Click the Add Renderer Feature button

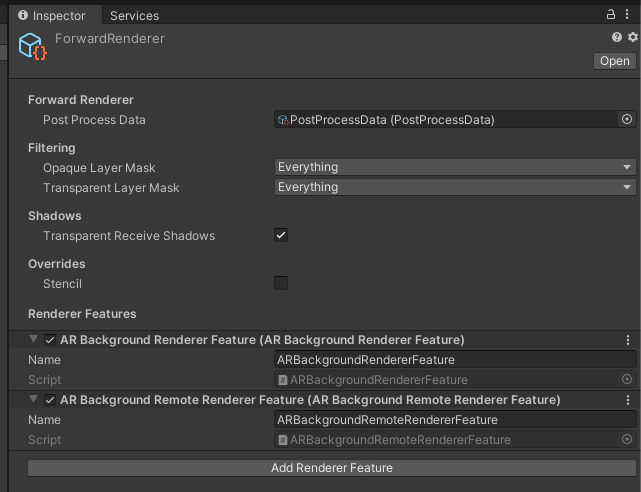coord(331,468)
